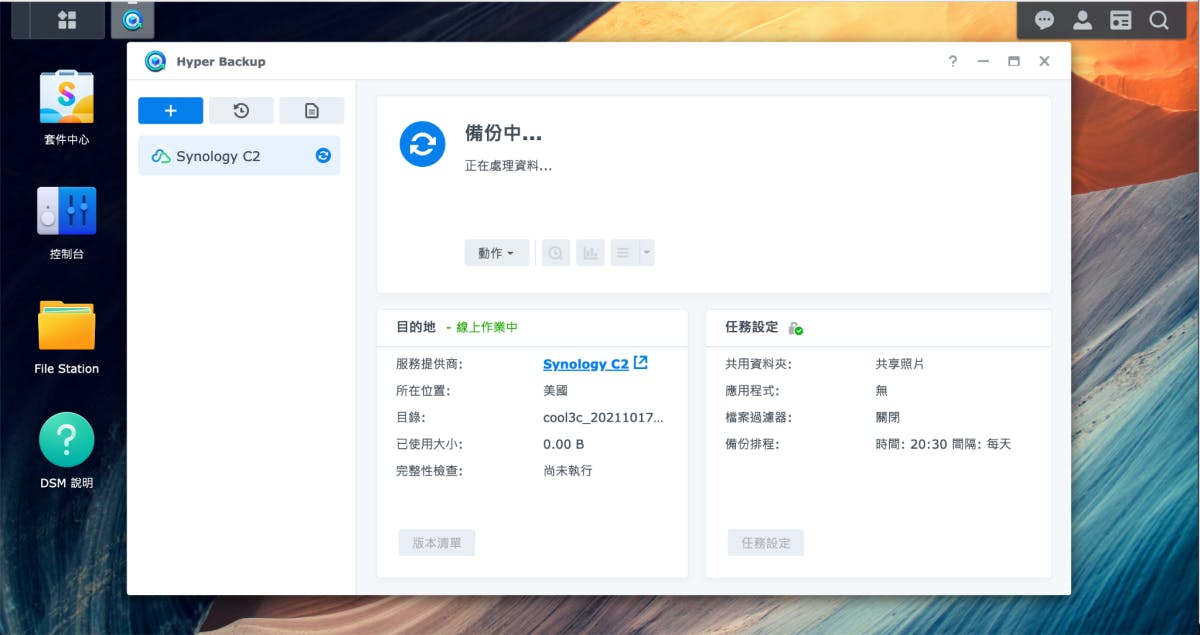Image resolution: width=1200 pixels, height=635 pixels.
Task: Click the blue plus create task button
Action: pos(170,111)
